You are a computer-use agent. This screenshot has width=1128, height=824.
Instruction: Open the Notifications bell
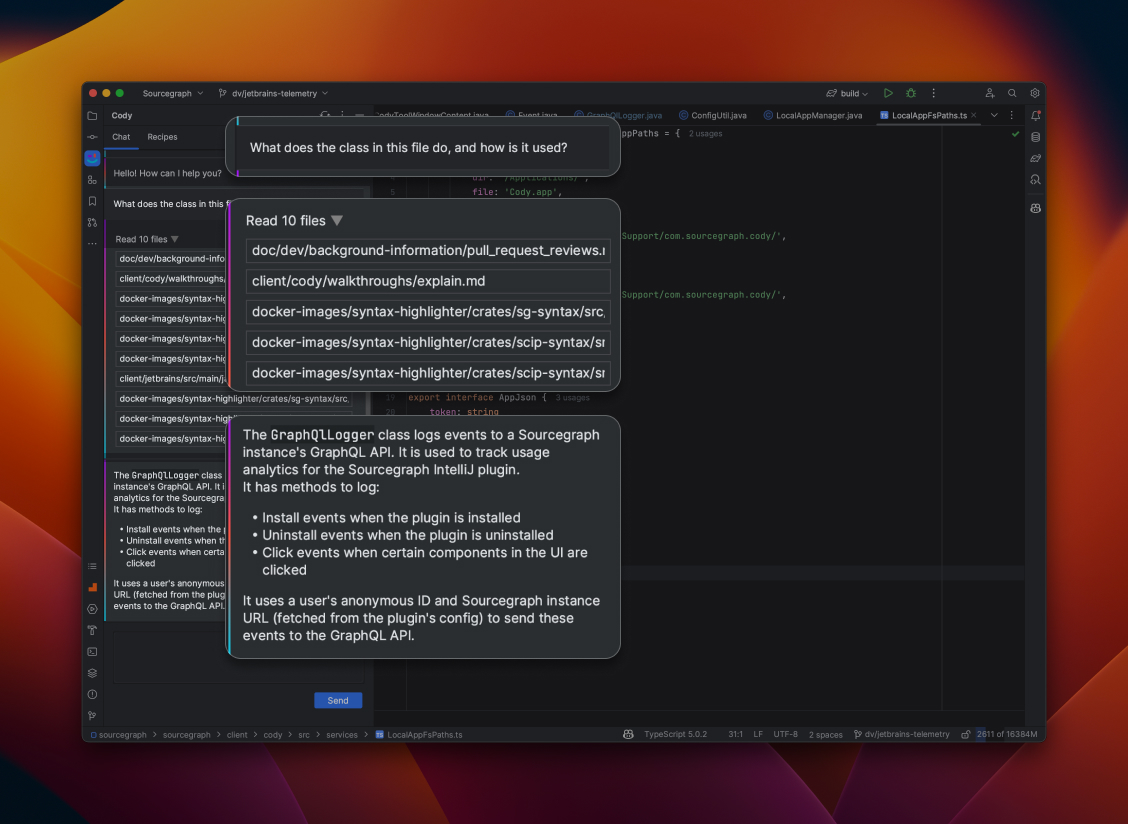point(1035,116)
